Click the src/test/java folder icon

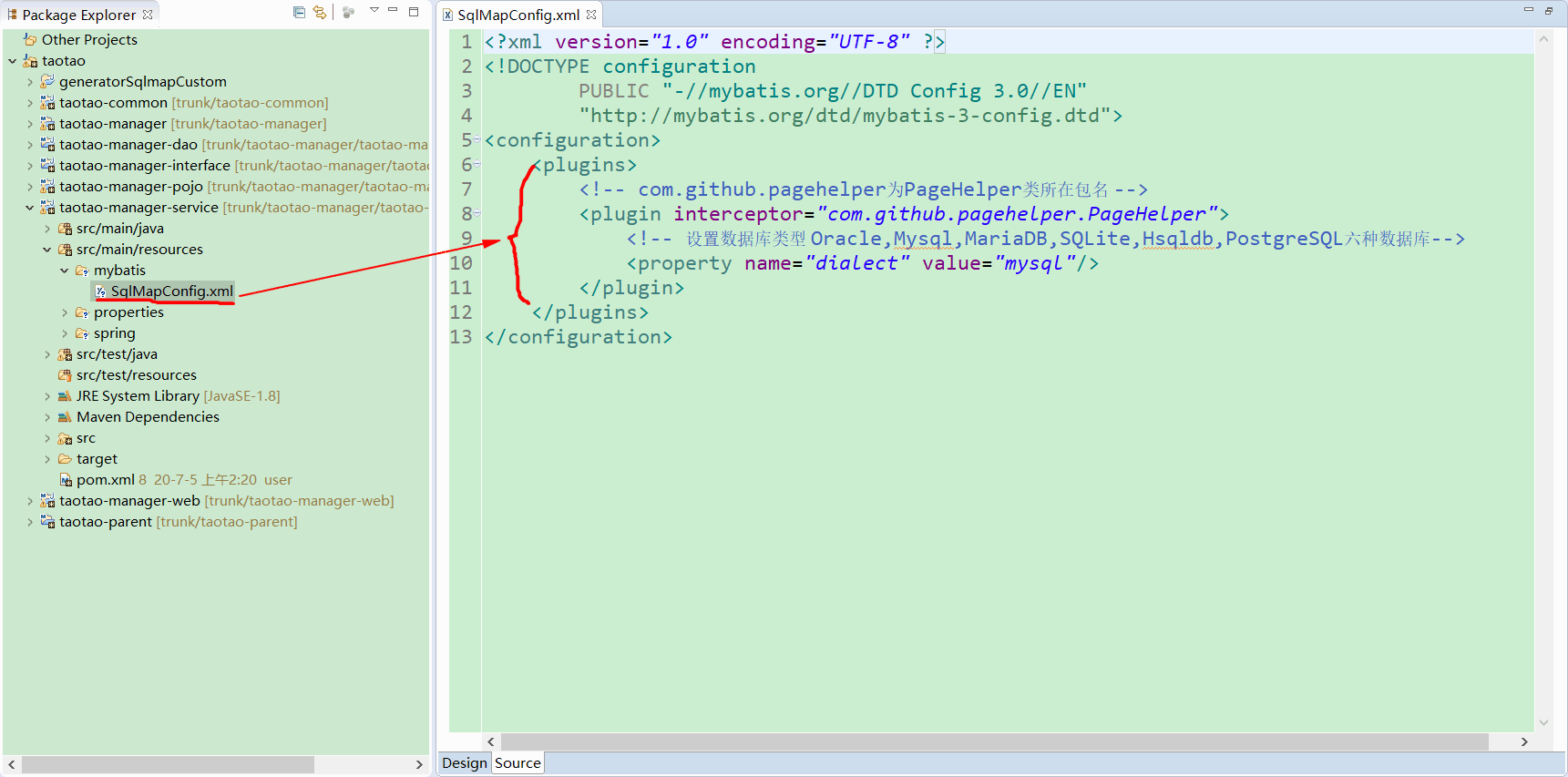click(x=65, y=354)
